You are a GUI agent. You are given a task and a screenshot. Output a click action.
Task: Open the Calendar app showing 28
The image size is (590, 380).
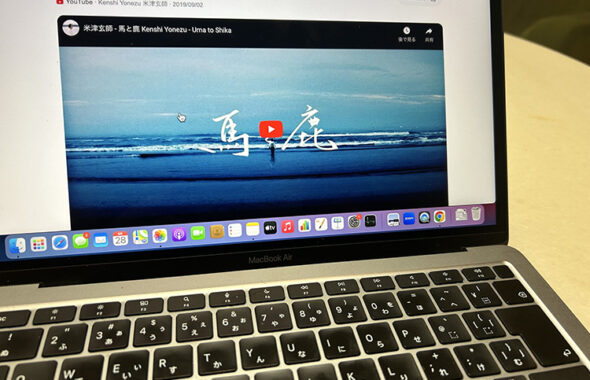pyautogui.click(x=120, y=239)
